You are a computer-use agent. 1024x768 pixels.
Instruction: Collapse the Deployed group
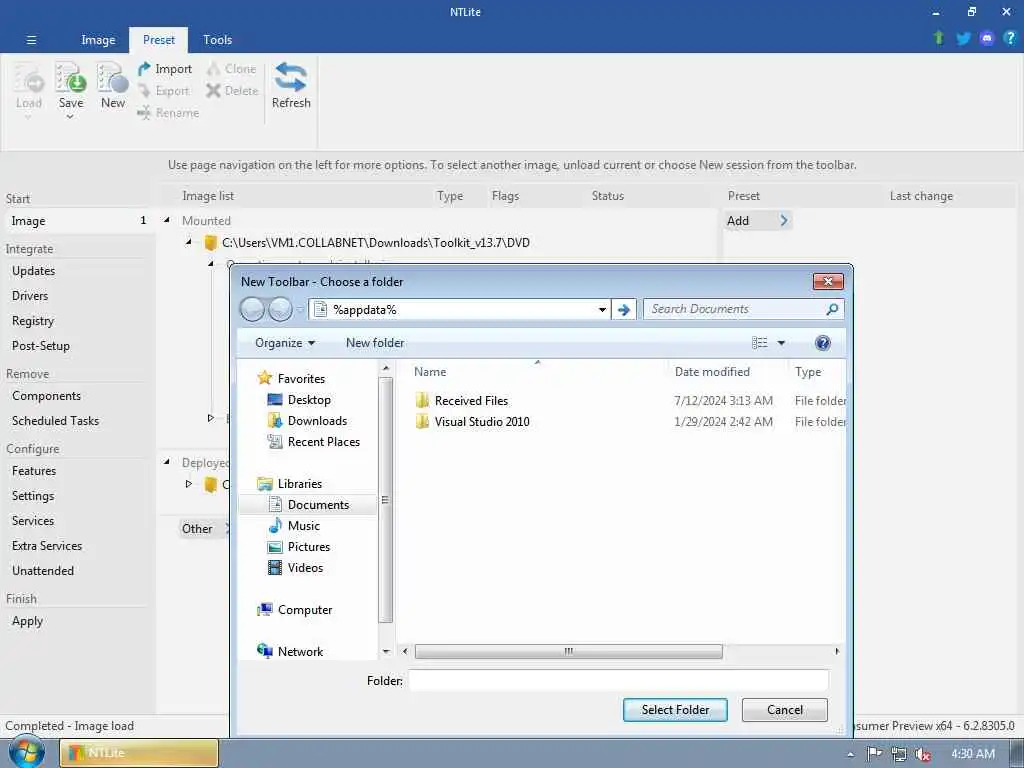click(x=167, y=462)
